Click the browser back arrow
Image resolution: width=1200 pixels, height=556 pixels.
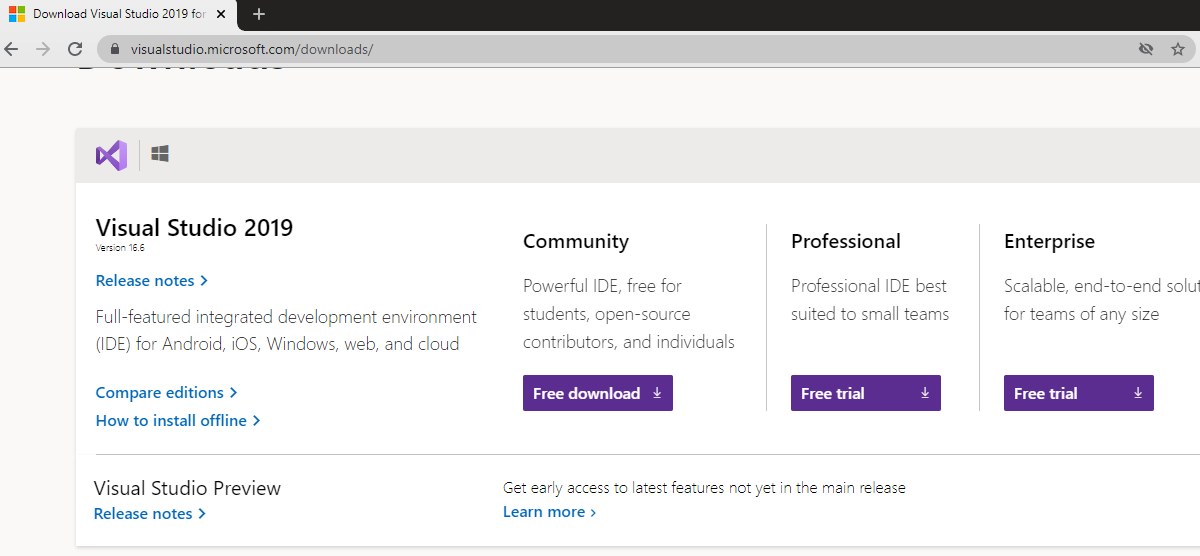(12, 49)
